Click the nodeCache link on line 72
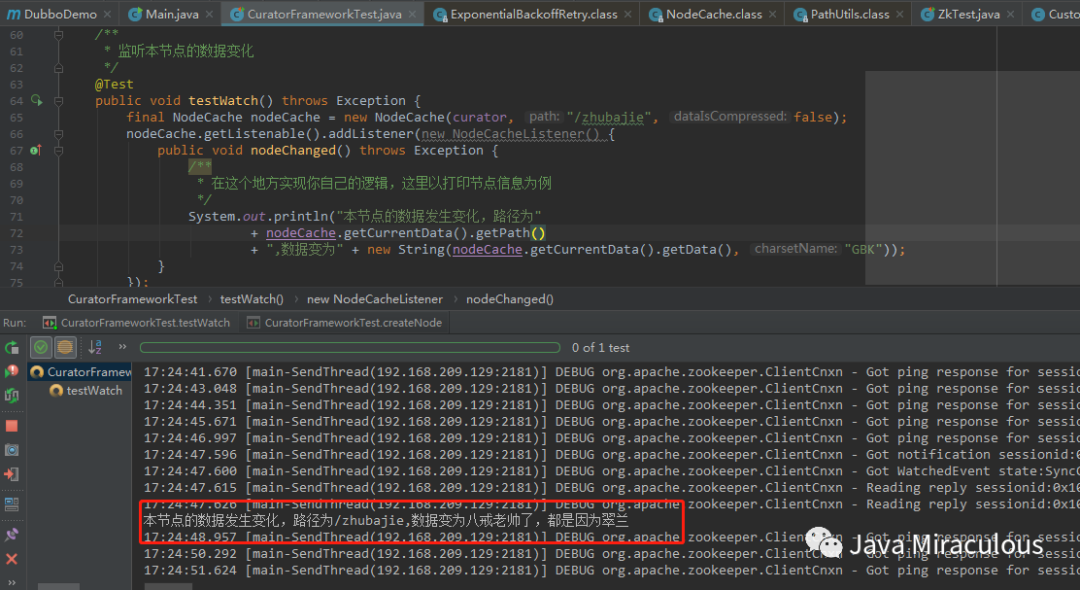1080x590 pixels. [300, 233]
